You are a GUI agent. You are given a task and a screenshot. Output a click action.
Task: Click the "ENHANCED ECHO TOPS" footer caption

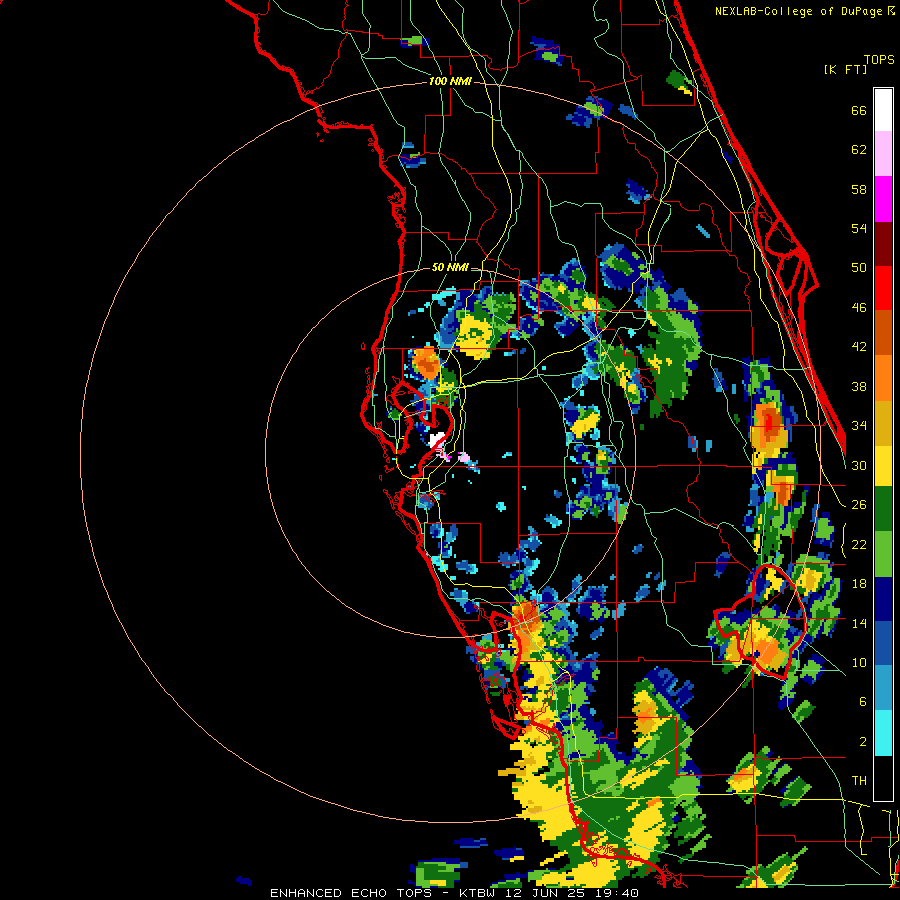[x=351, y=893]
